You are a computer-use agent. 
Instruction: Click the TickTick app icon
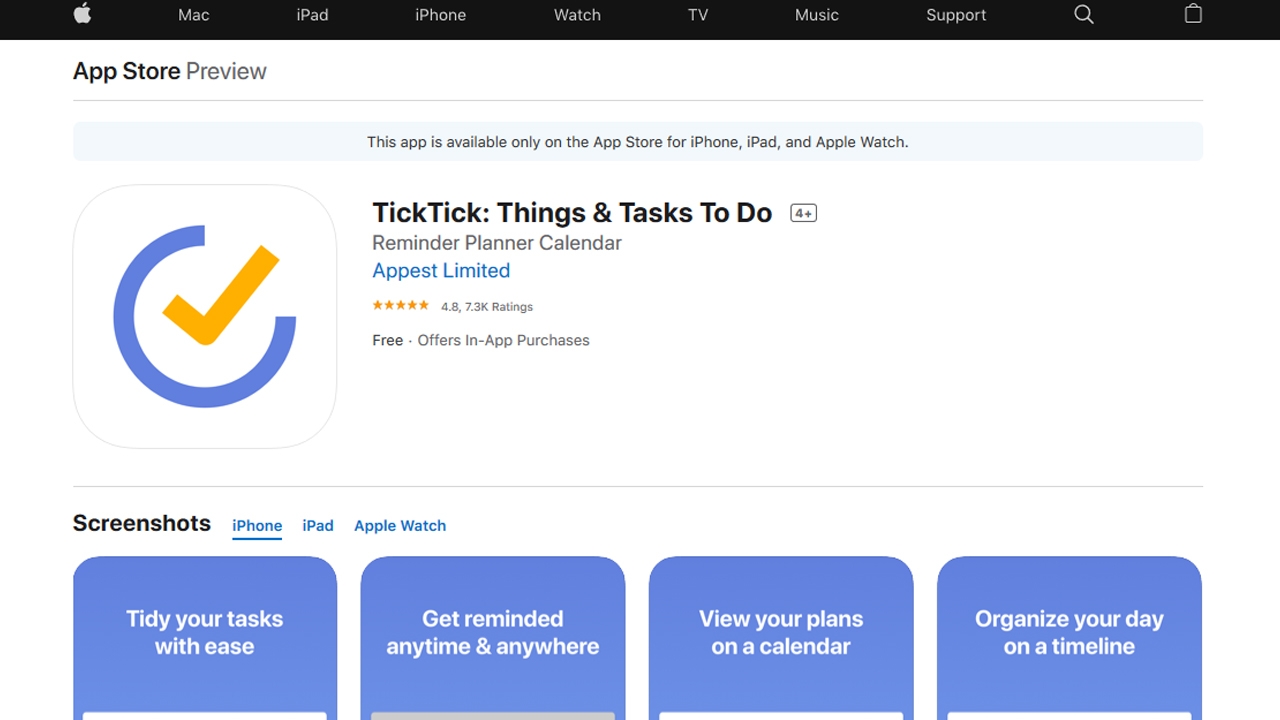205,316
